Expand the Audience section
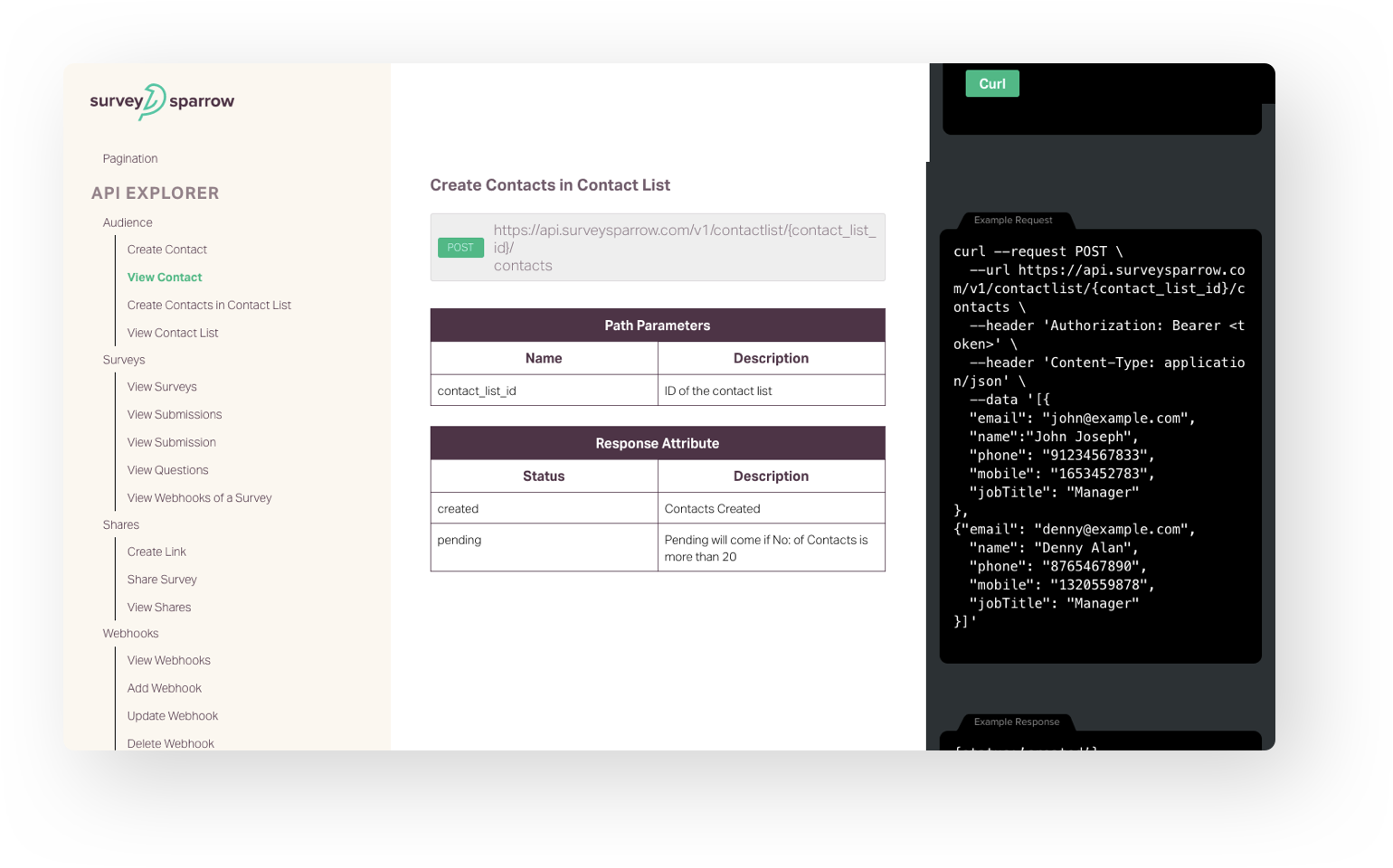This screenshot has height=868, width=1393. click(127, 222)
